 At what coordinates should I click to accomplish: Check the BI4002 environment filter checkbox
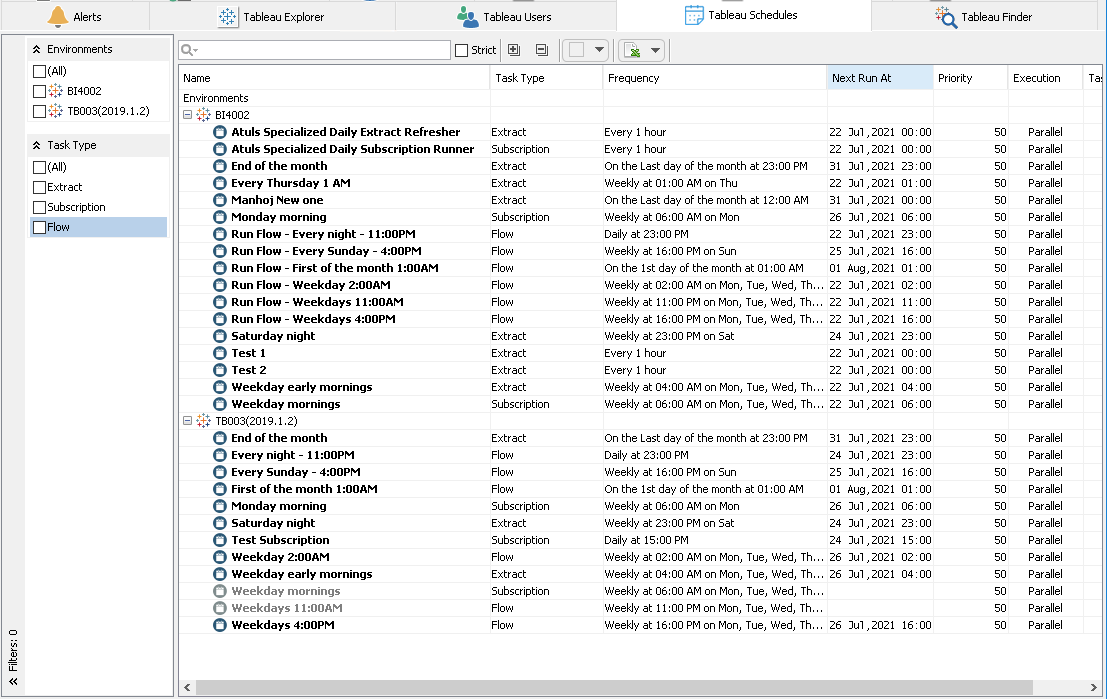click(40, 91)
